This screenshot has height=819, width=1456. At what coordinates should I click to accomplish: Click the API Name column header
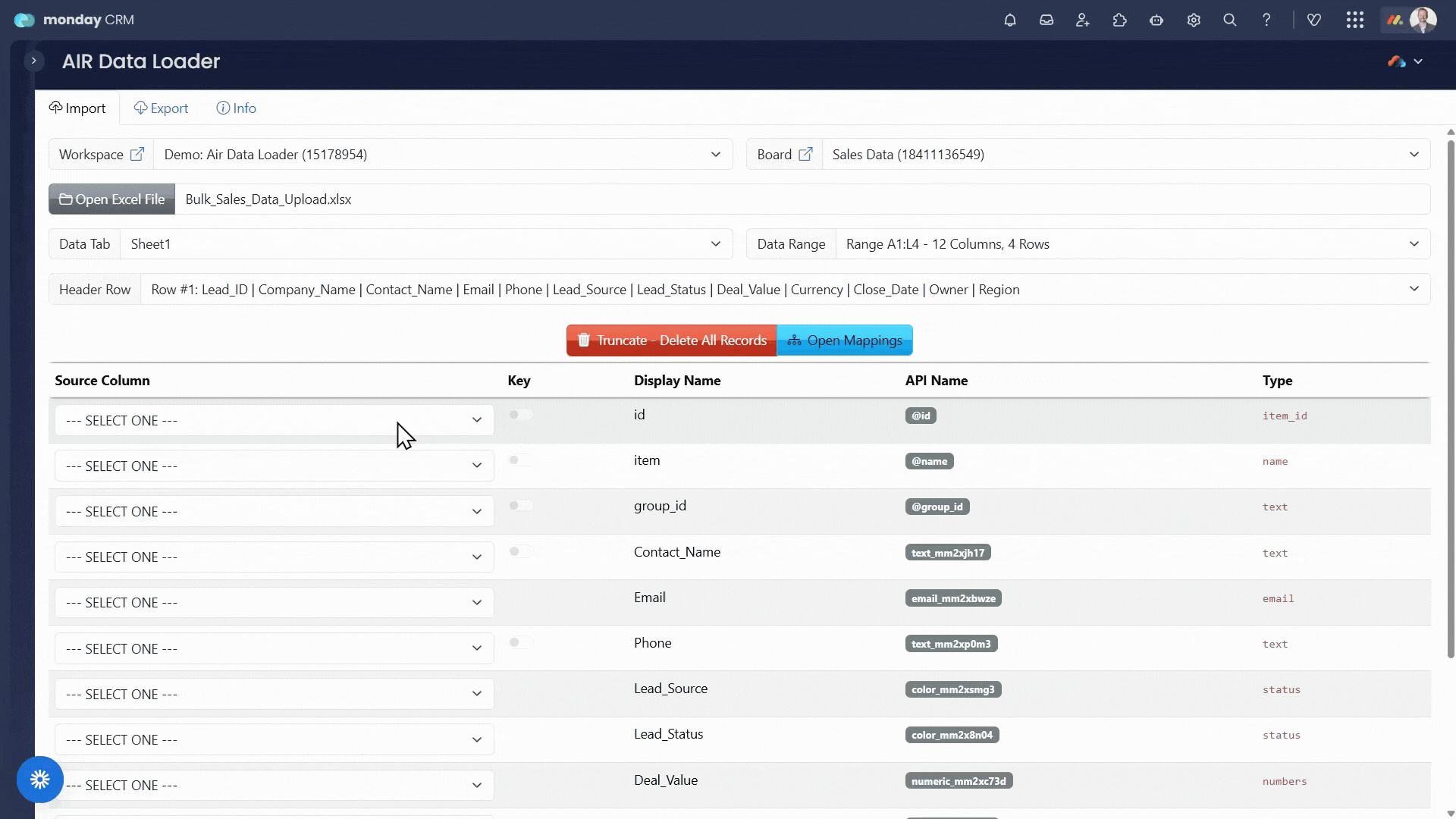pos(937,381)
